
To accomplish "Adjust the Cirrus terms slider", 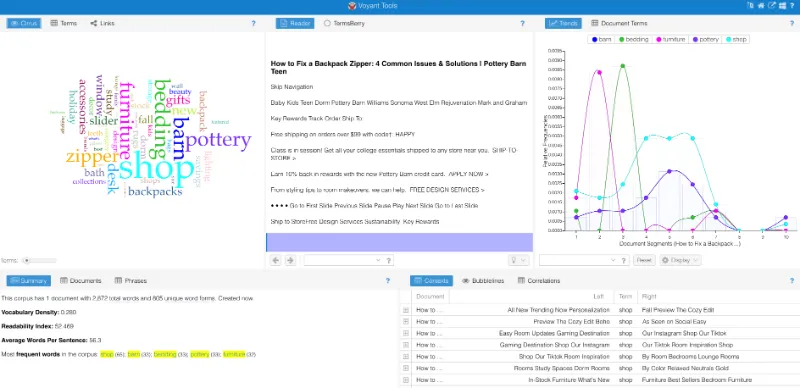I will pyautogui.click(x=27, y=260).
